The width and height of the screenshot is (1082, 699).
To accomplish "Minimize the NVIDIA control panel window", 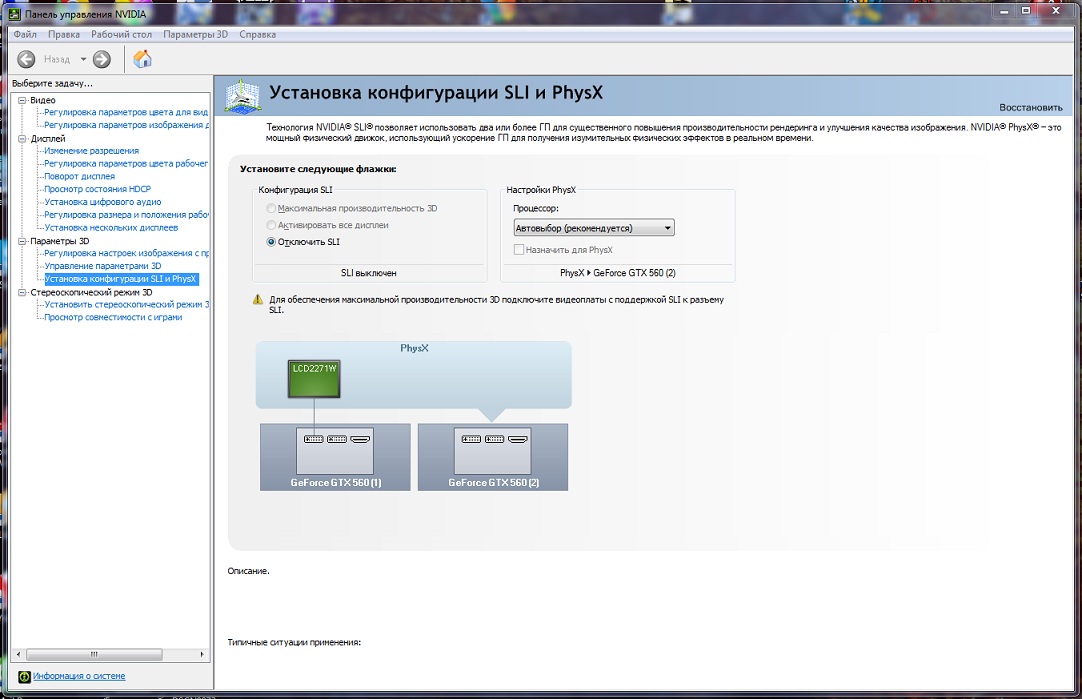I will click(1004, 11).
